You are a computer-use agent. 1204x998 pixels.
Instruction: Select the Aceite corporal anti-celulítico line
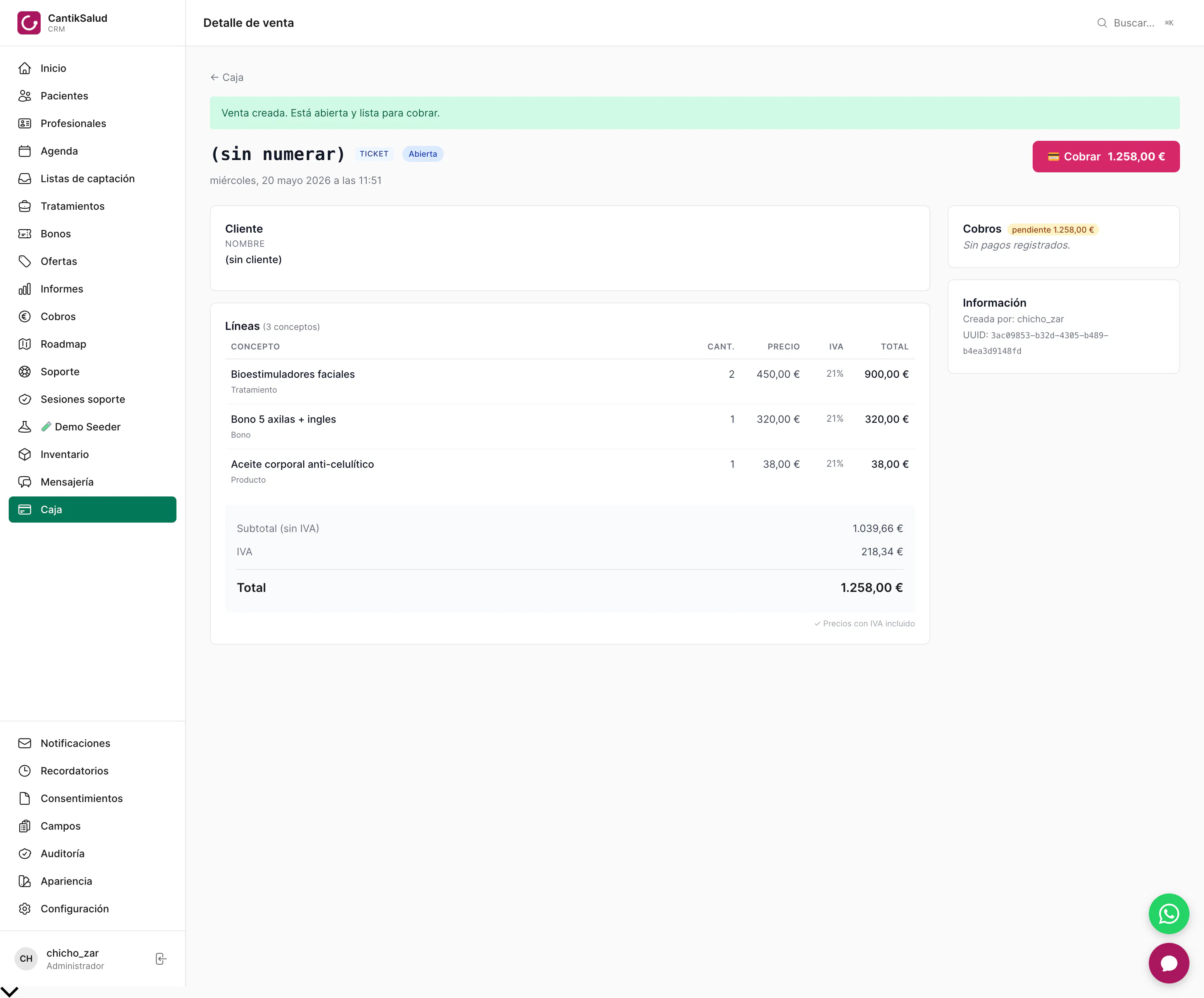570,471
